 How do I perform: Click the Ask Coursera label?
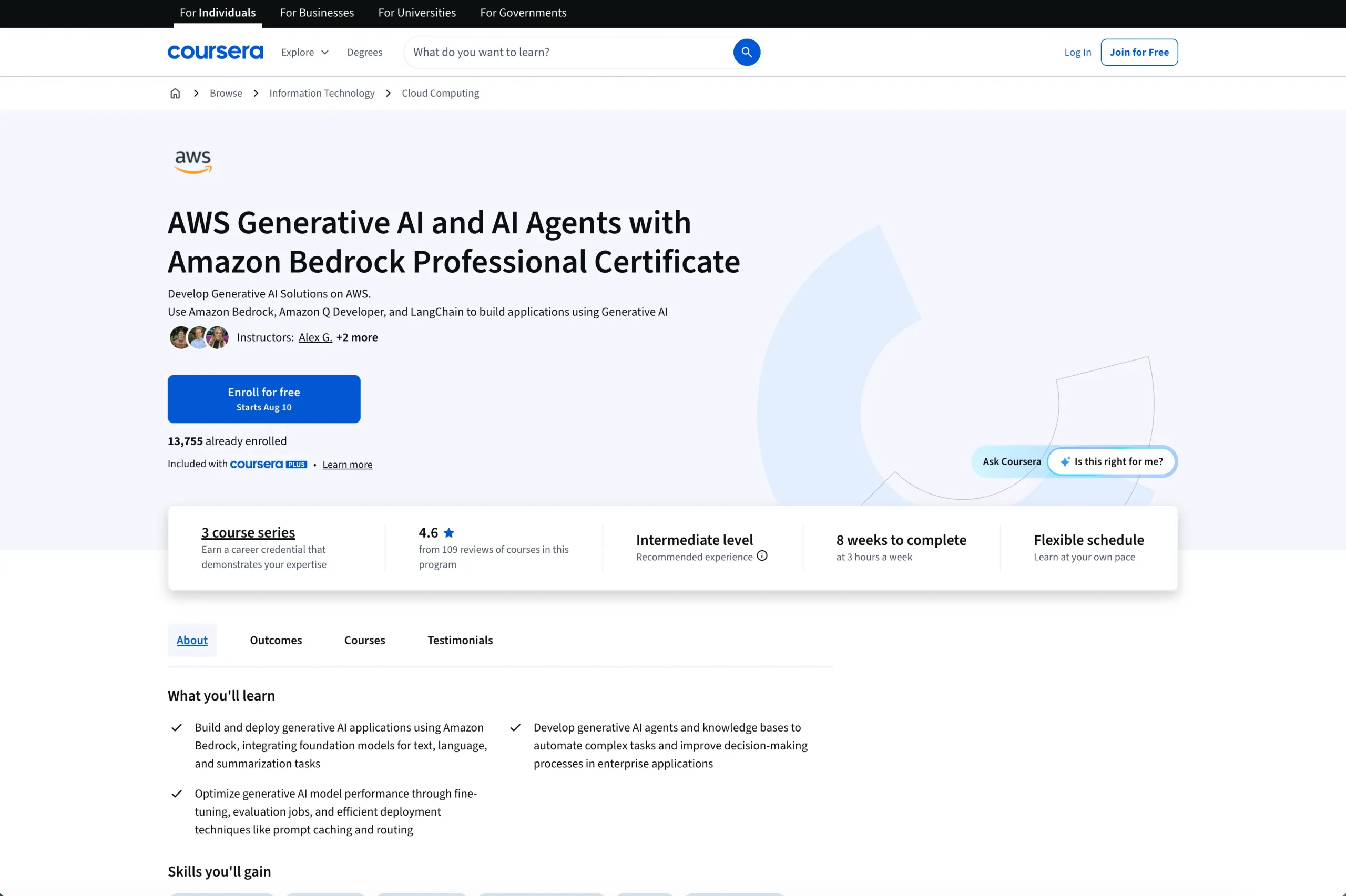[x=1012, y=461]
